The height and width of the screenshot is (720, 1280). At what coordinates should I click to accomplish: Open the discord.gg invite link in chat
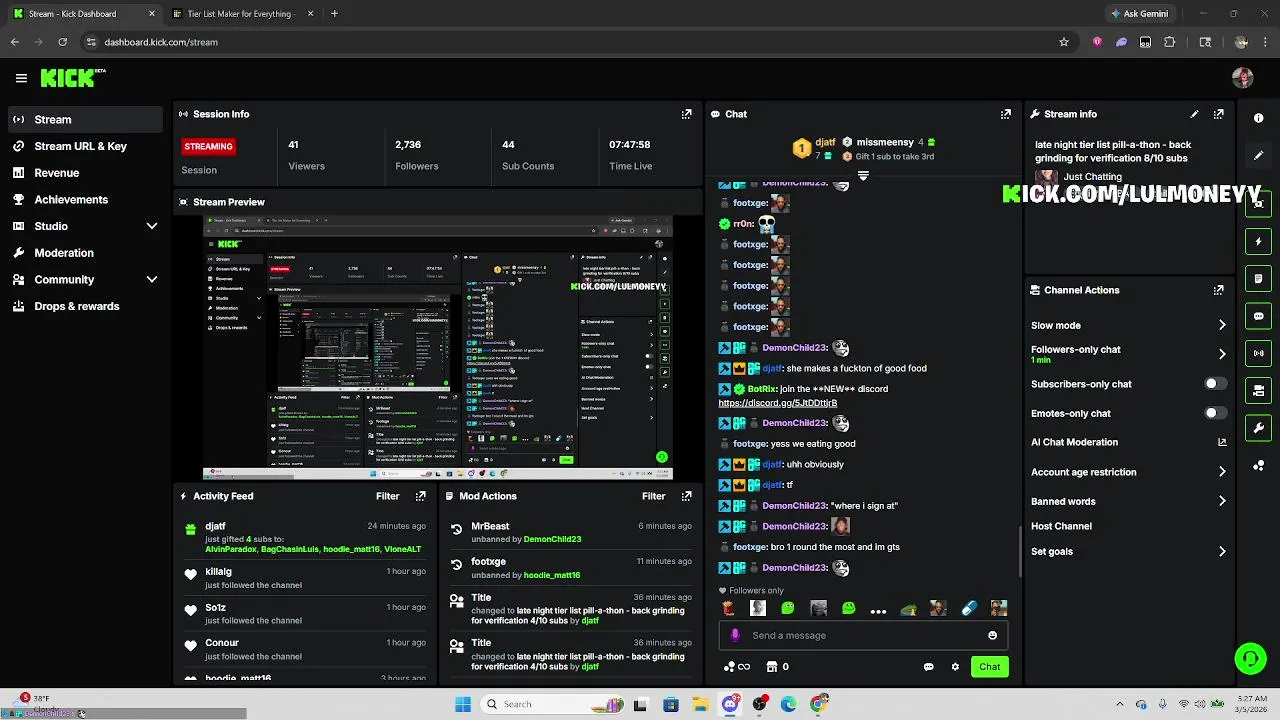(777, 403)
